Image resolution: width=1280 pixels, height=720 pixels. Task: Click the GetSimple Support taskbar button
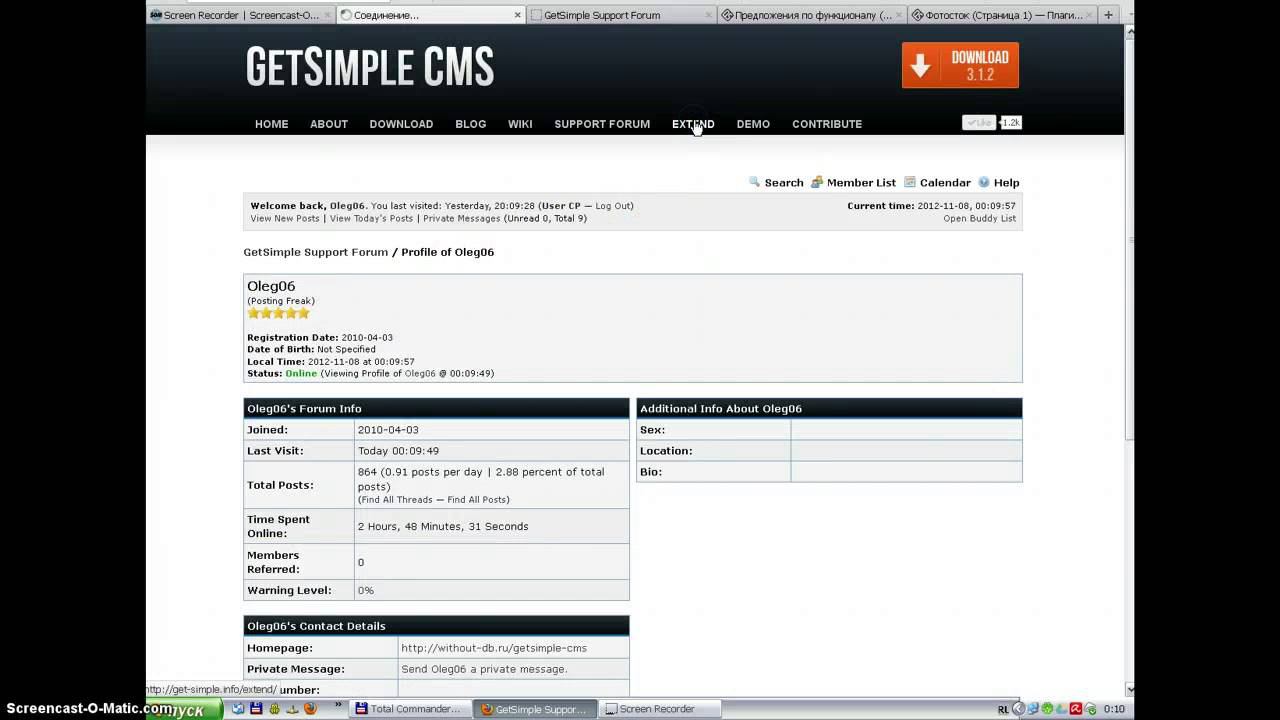(x=534, y=709)
